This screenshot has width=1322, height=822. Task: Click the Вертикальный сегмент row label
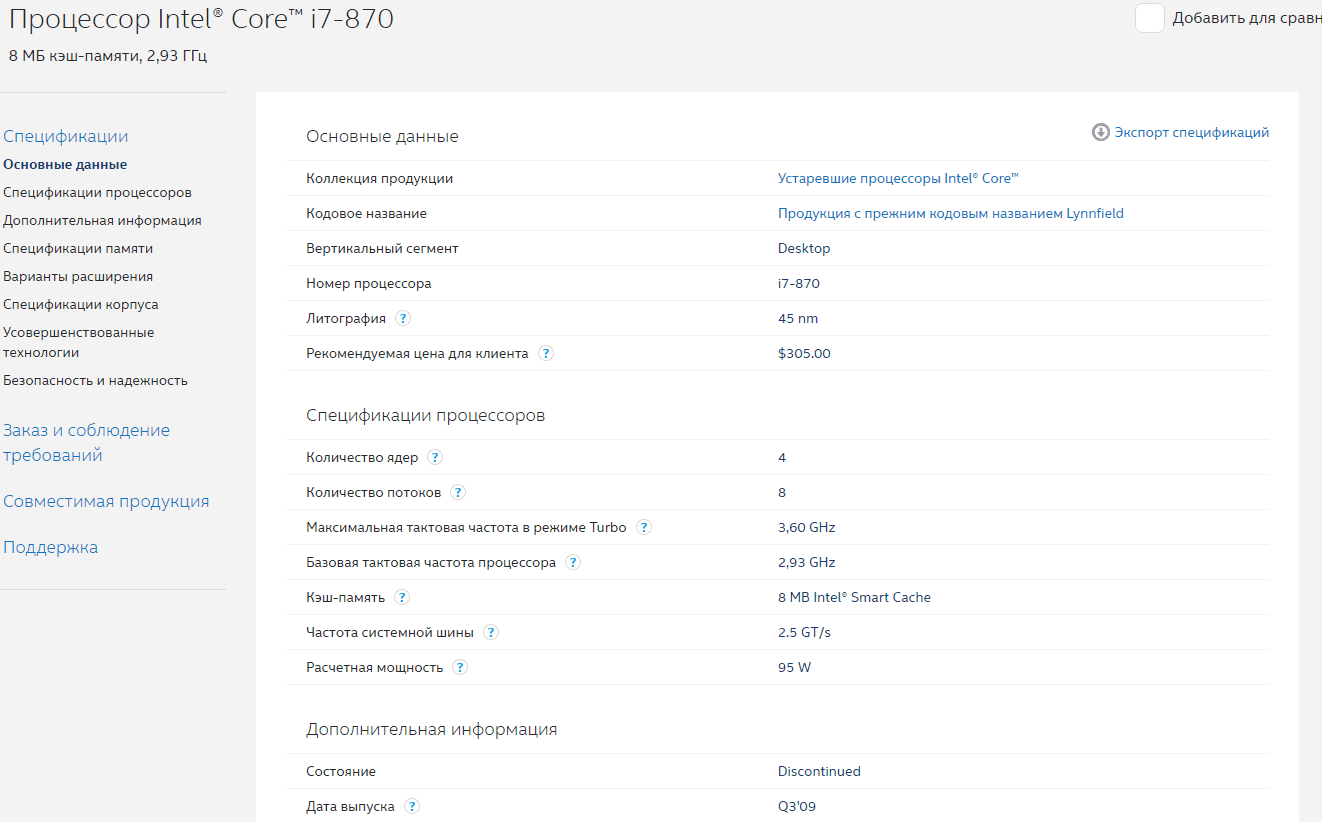(382, 248)
